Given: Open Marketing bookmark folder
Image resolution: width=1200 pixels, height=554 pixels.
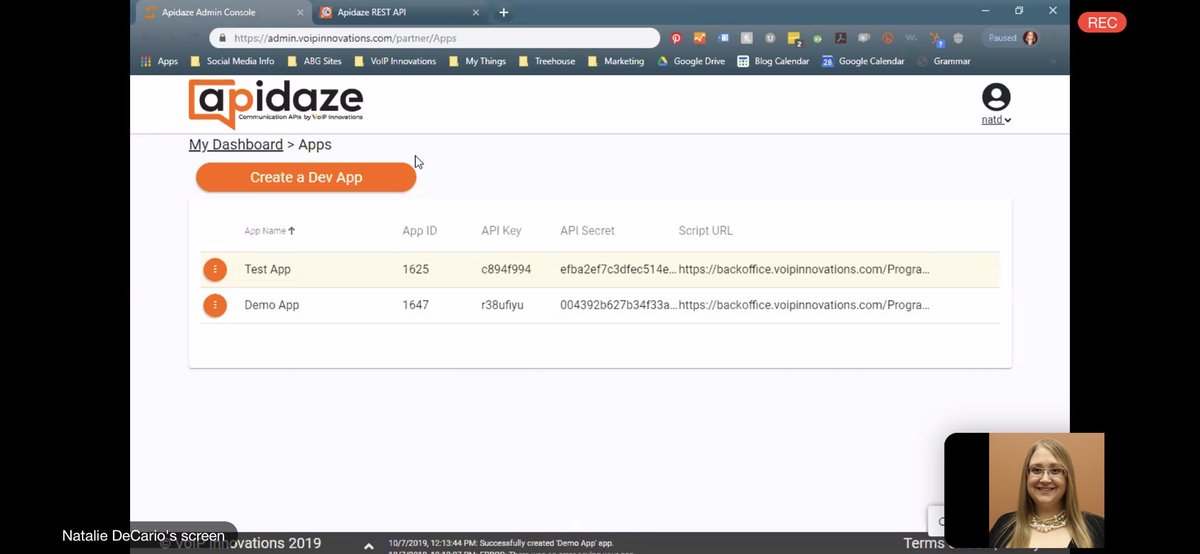Looking at the screenshot, I should (616, 61).
